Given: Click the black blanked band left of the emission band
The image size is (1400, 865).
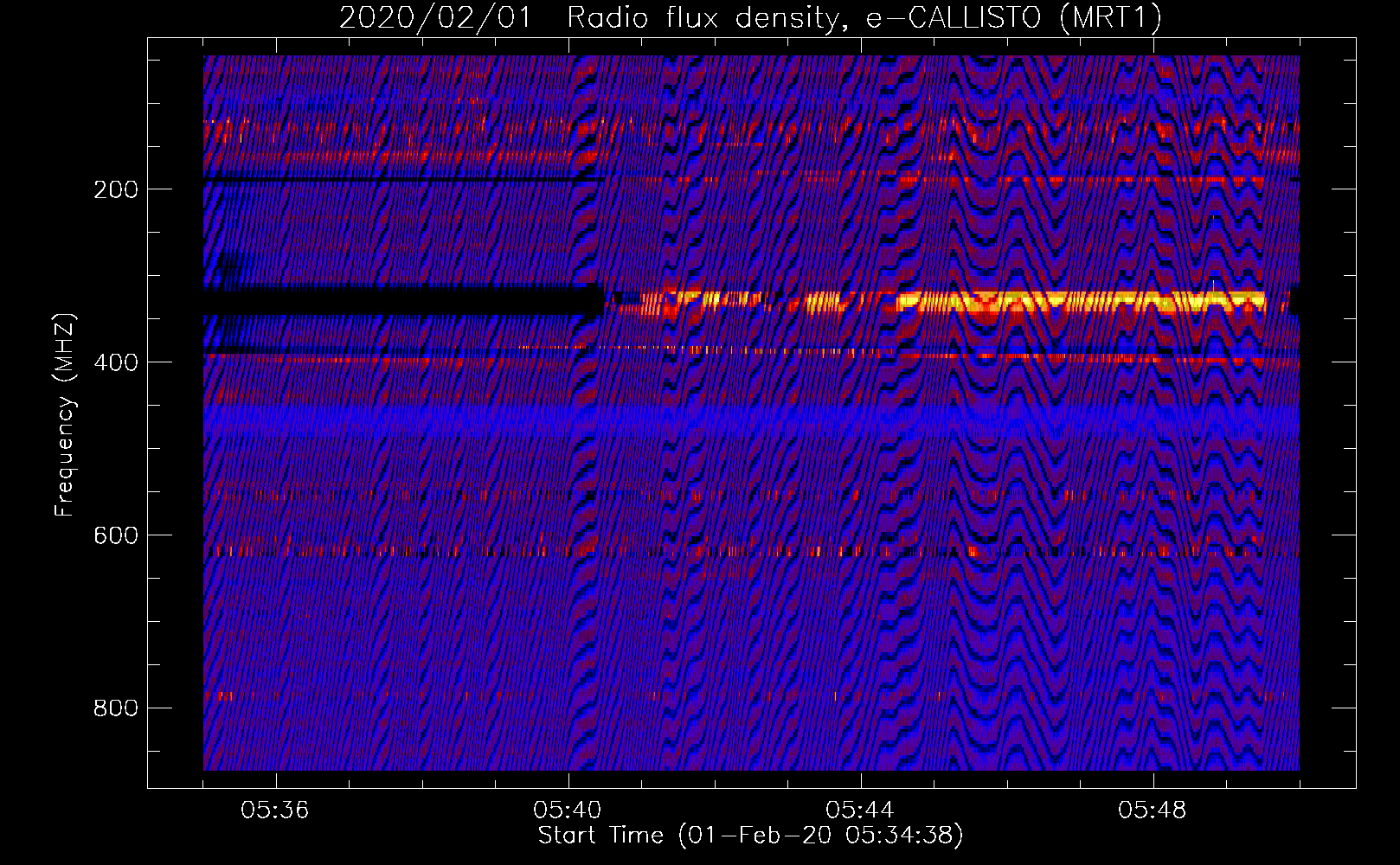Looking at the screenshot, I should coord(403,300).
